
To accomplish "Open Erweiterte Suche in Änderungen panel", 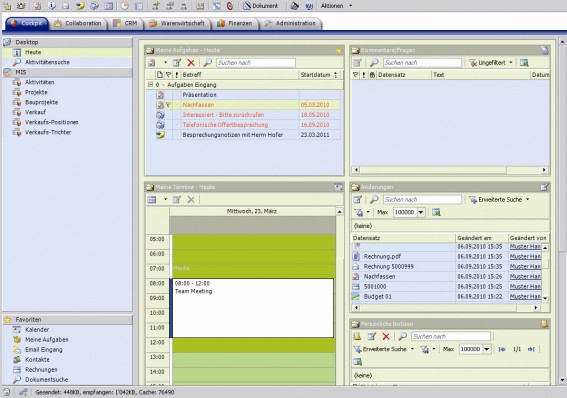I will tap(499, 200).
